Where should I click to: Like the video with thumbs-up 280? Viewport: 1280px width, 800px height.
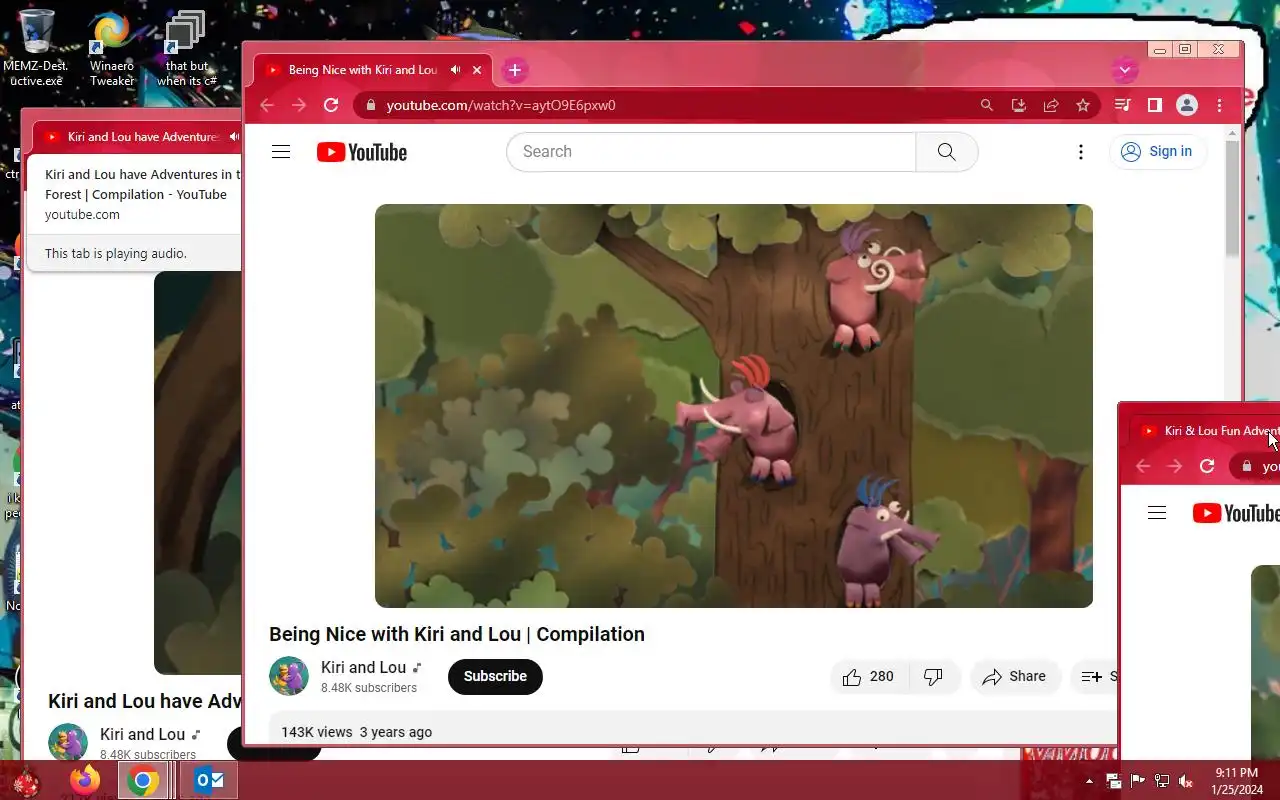coord(868,677)
